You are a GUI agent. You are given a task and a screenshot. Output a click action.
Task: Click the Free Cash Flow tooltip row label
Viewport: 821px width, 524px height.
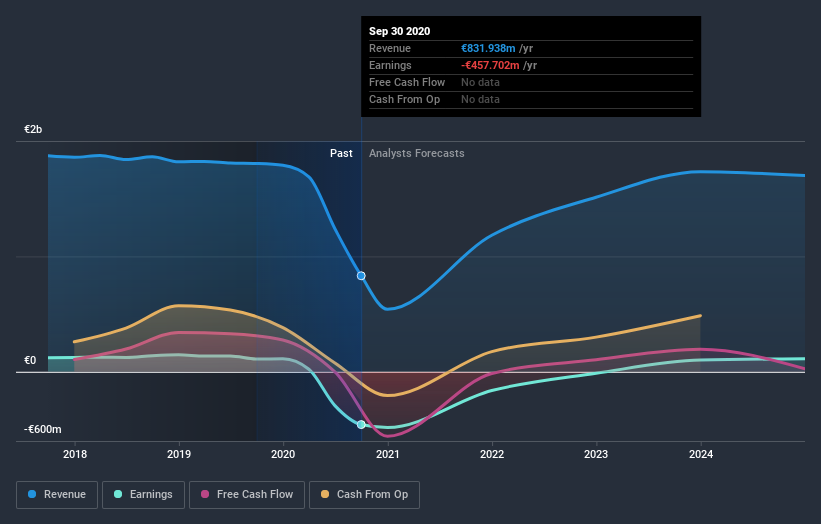tap(407, 82)
